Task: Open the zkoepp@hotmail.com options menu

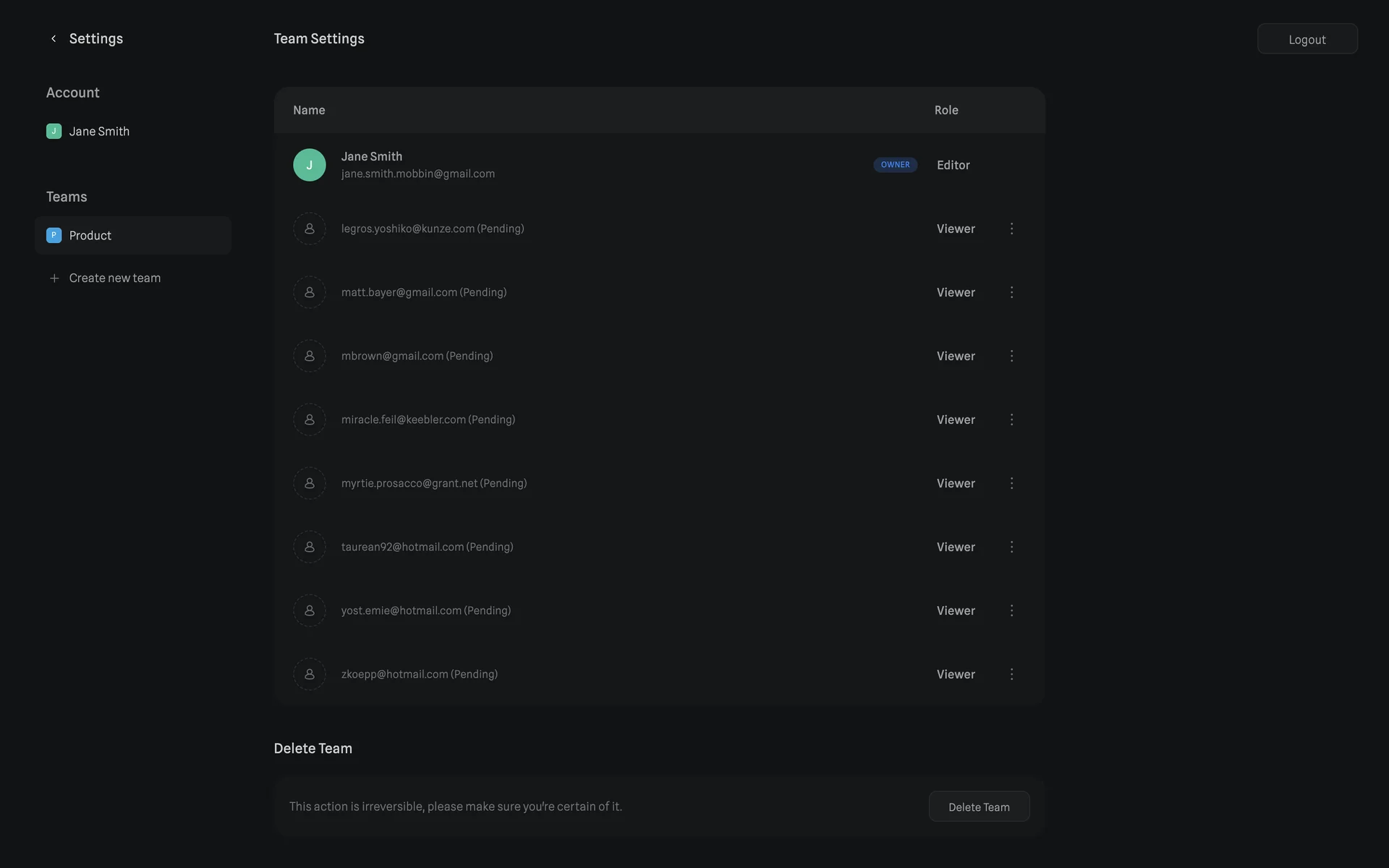Action: [x=1011, y=674]
